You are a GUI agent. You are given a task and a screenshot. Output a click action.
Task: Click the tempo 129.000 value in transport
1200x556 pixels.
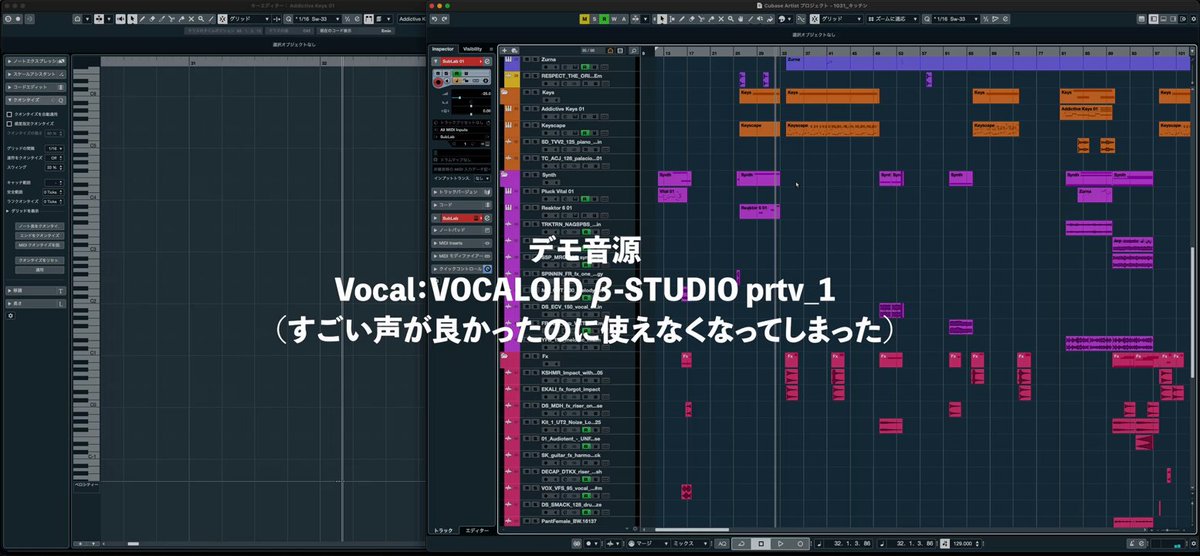click(961, 543)
